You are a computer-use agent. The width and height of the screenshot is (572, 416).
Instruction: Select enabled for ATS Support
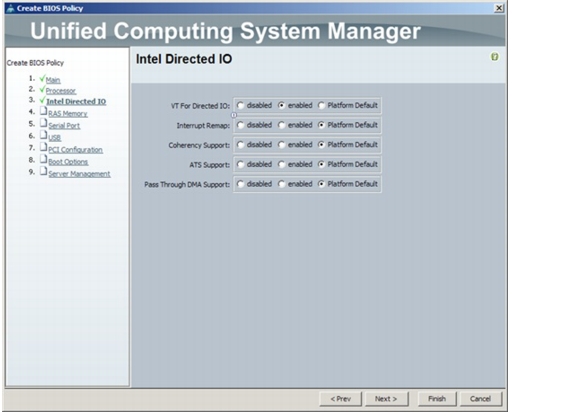pyautogui.click(x=281, y=165)
